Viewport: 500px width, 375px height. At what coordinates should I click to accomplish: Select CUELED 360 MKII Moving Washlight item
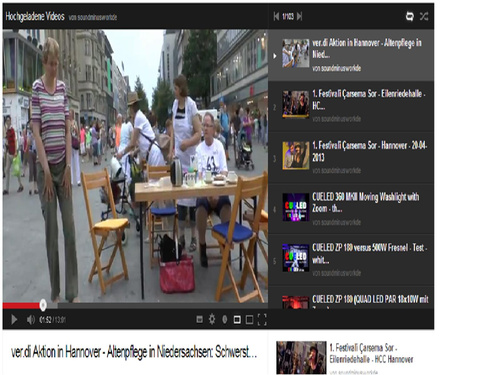tap(351, 209)
